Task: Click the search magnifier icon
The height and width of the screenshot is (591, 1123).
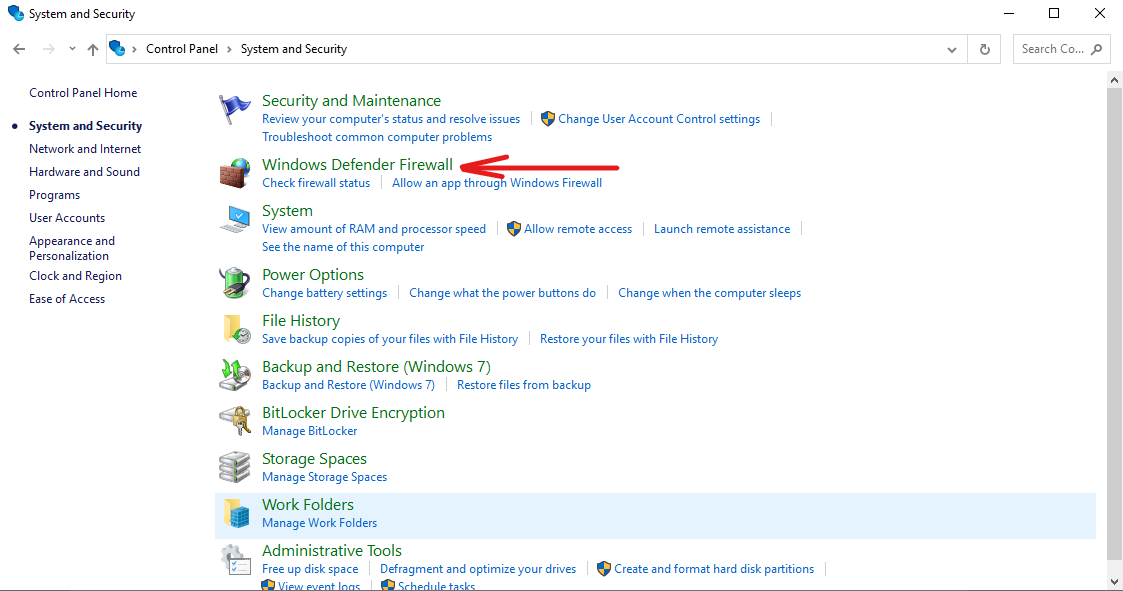Action: tap(1097, 49)
